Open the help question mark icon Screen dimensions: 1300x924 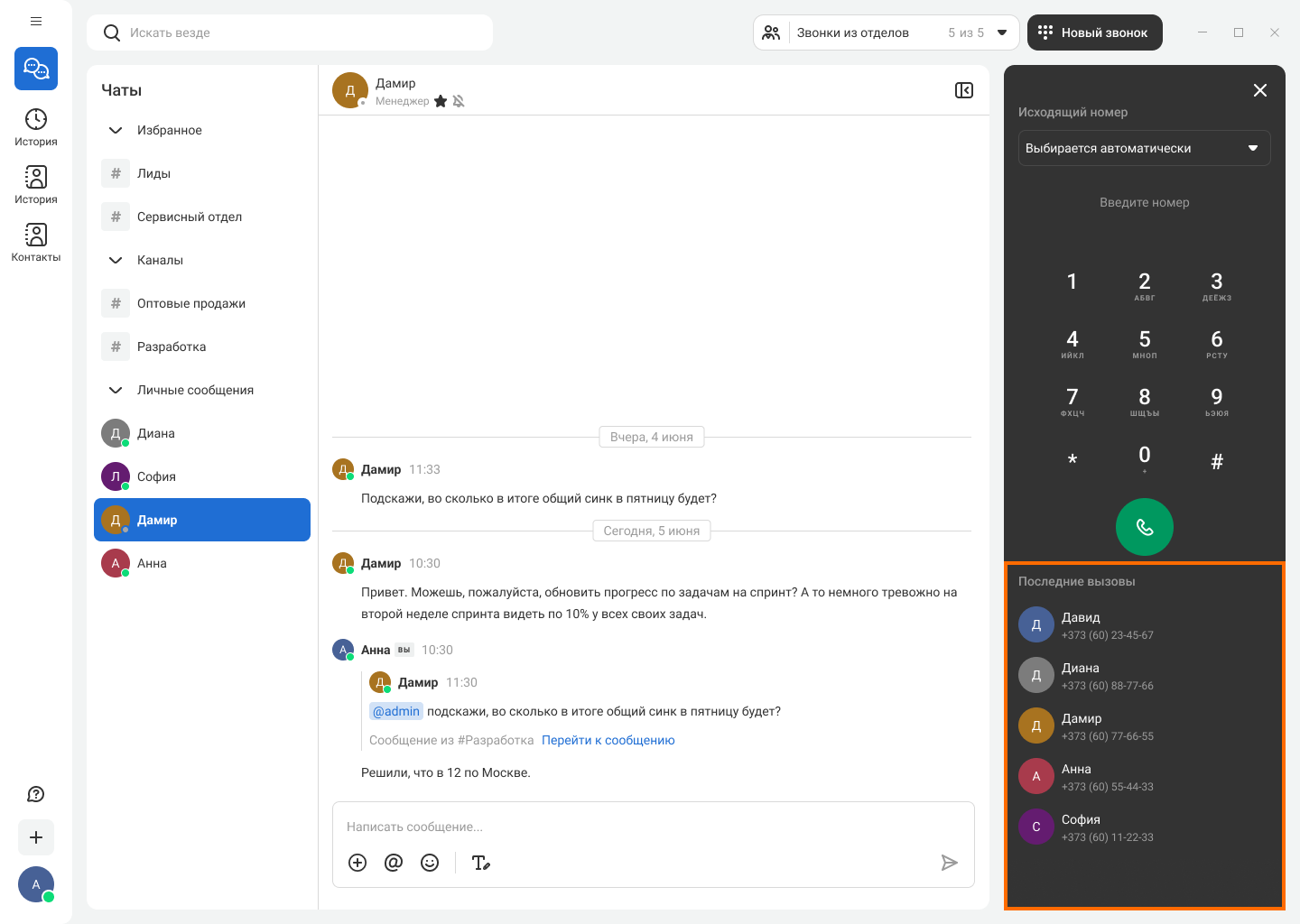pyautogui.click(x=36, y=794)
